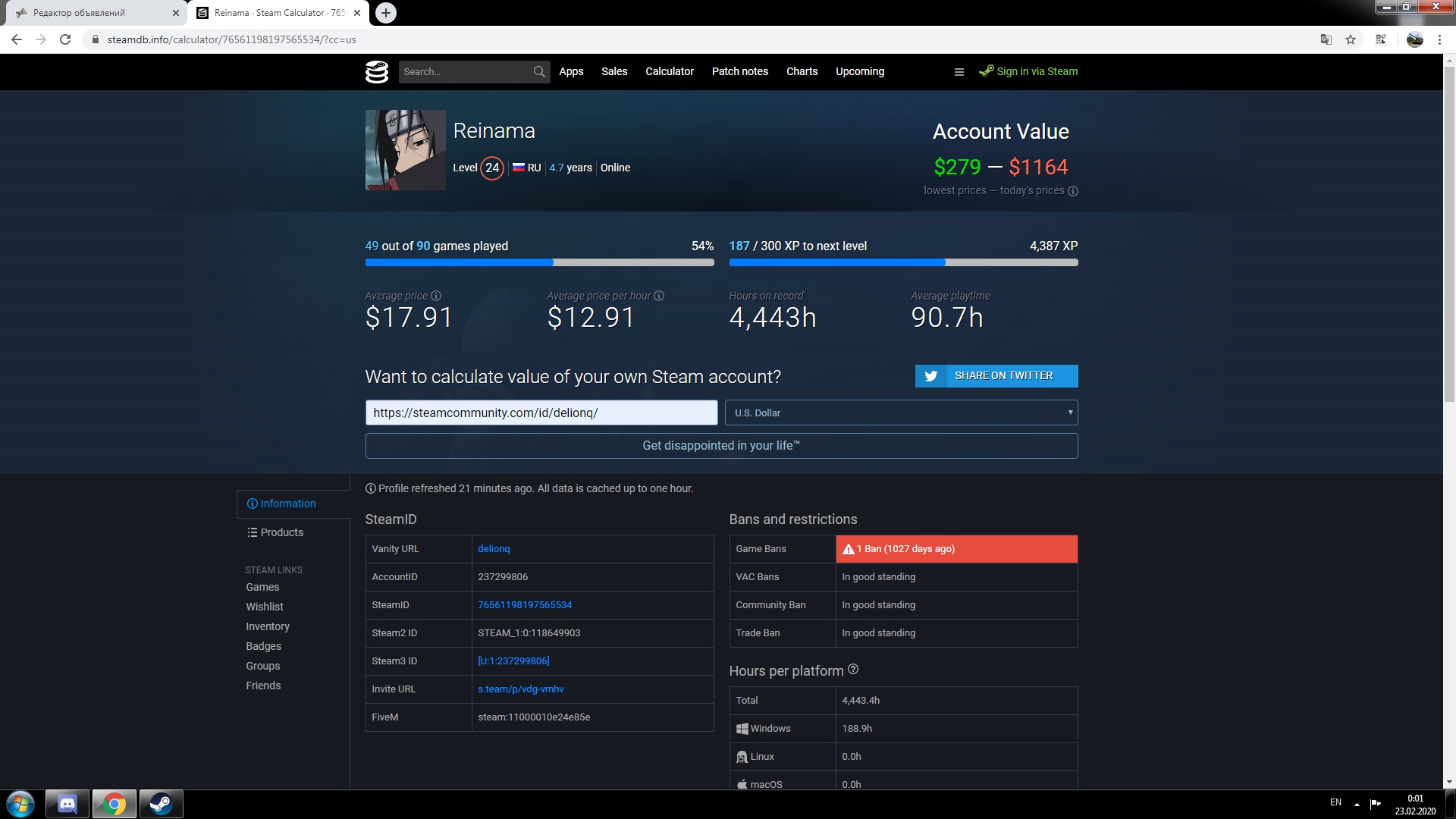
Task: Click the EN language indicator
Action: click(1335, 802)
